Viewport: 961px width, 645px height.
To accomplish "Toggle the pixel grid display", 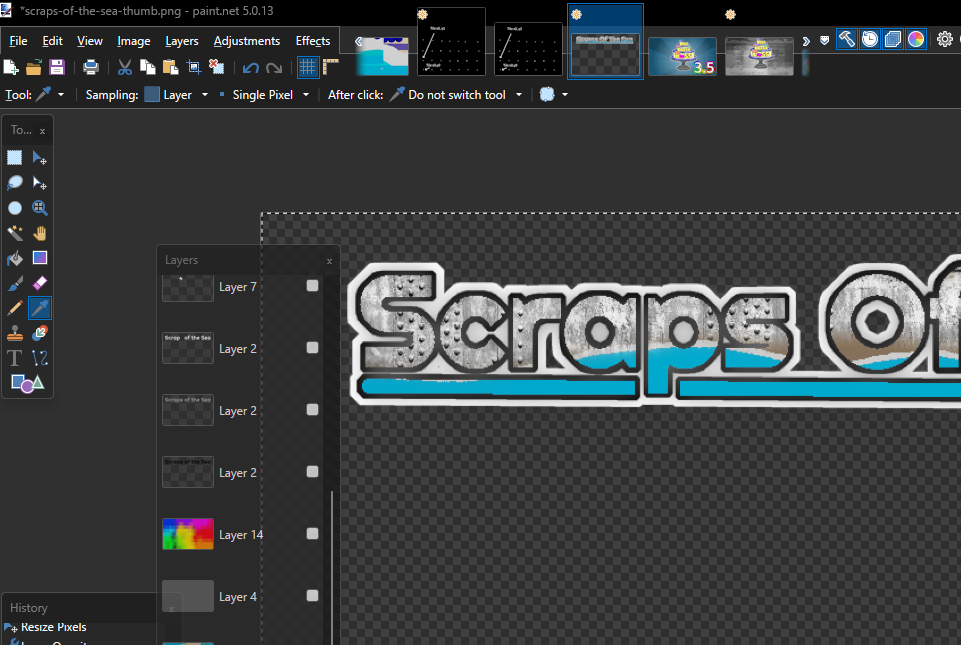I will pos(308,67).
